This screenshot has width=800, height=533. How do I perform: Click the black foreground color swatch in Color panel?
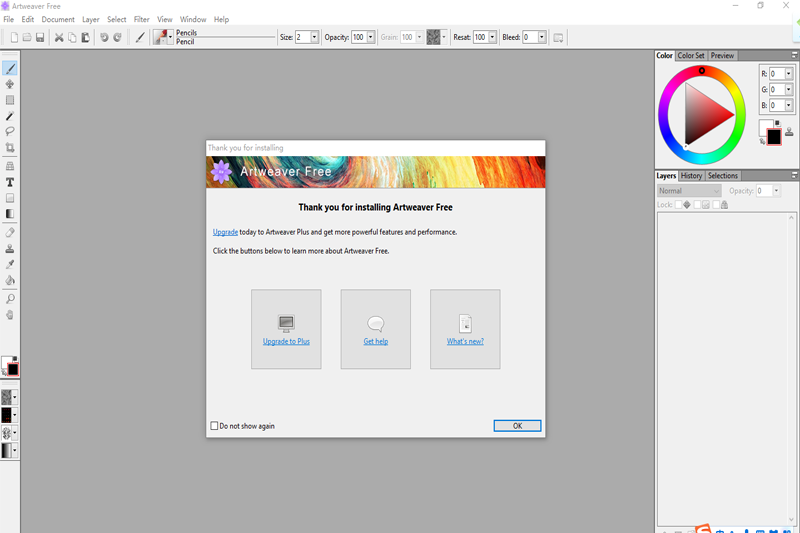[774, 137]
